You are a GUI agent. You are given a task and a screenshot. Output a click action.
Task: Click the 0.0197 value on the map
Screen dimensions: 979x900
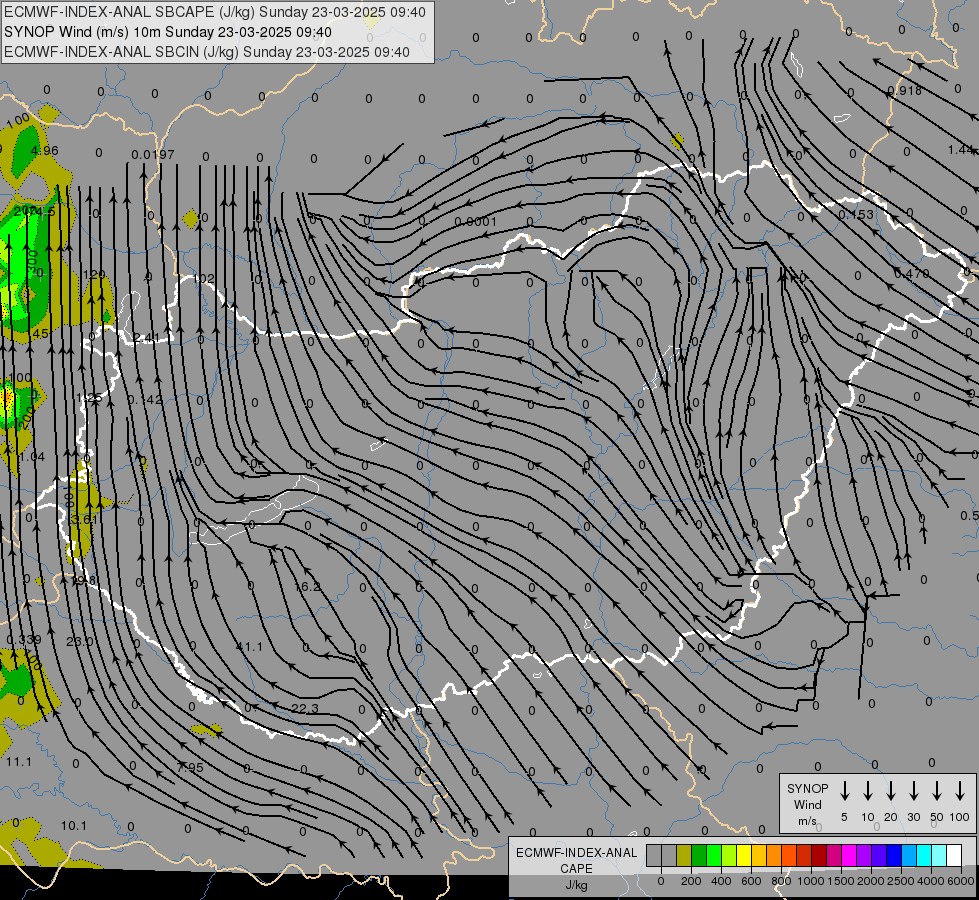pos(153,154)
